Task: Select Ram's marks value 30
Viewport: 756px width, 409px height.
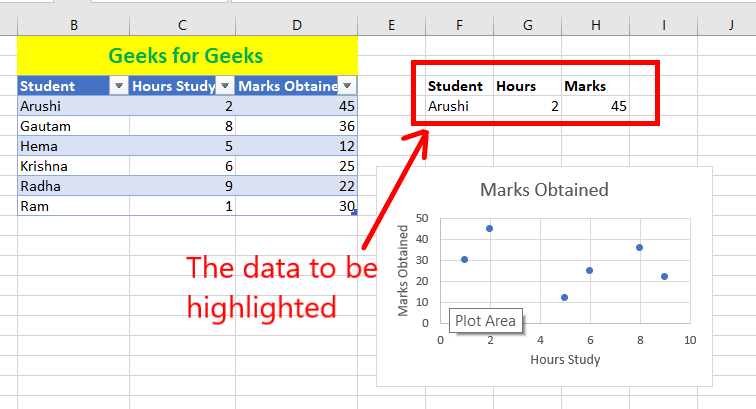Action: (297, 206)
